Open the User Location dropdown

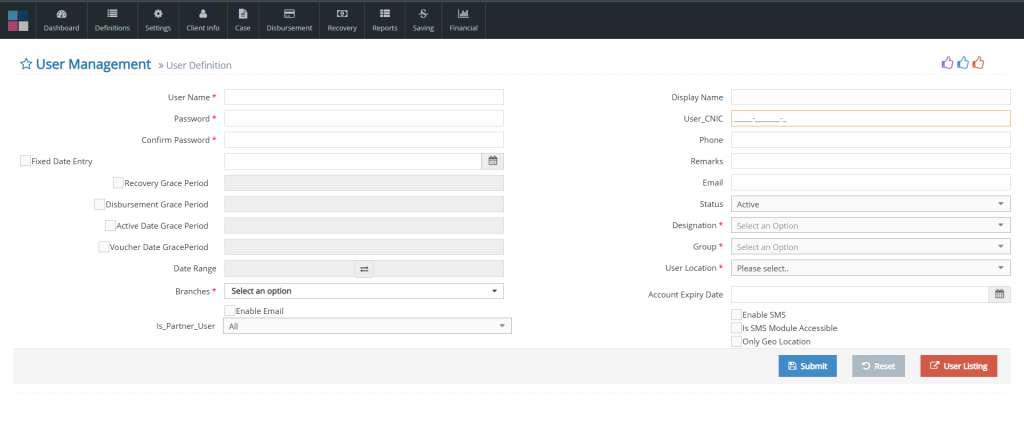[x=870, y=268]
